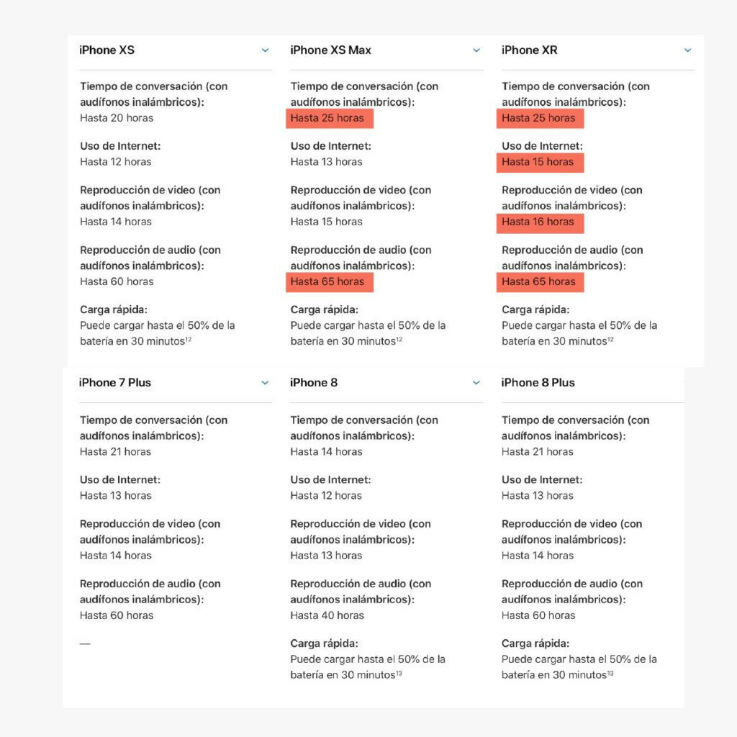Click highlighted "Hasta 65 horas" under iPhone XR
This screenshot has height=737, width=737.
(538, 282)
